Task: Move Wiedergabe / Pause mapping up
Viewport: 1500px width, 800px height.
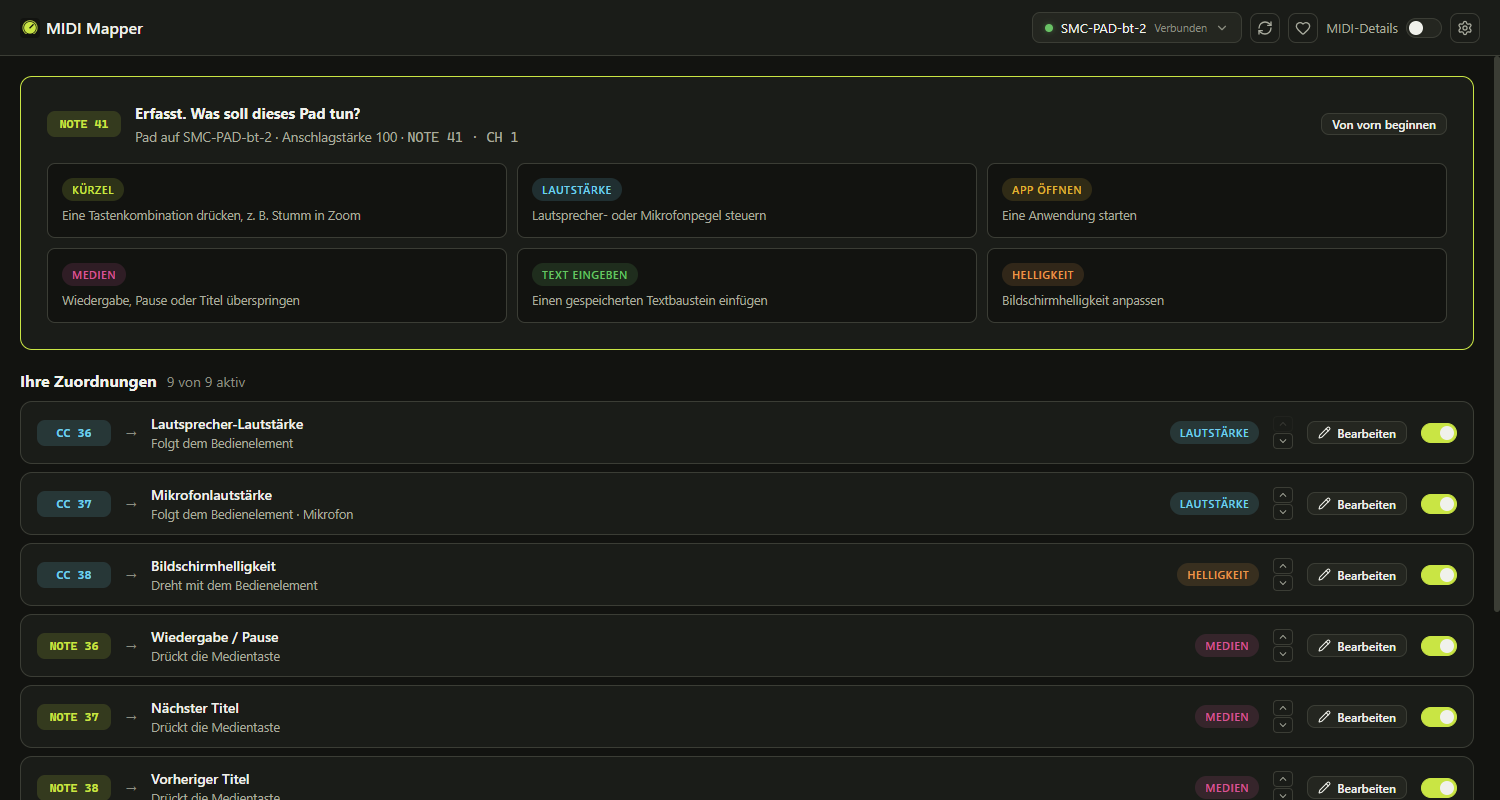Action: coord(1283,637)
